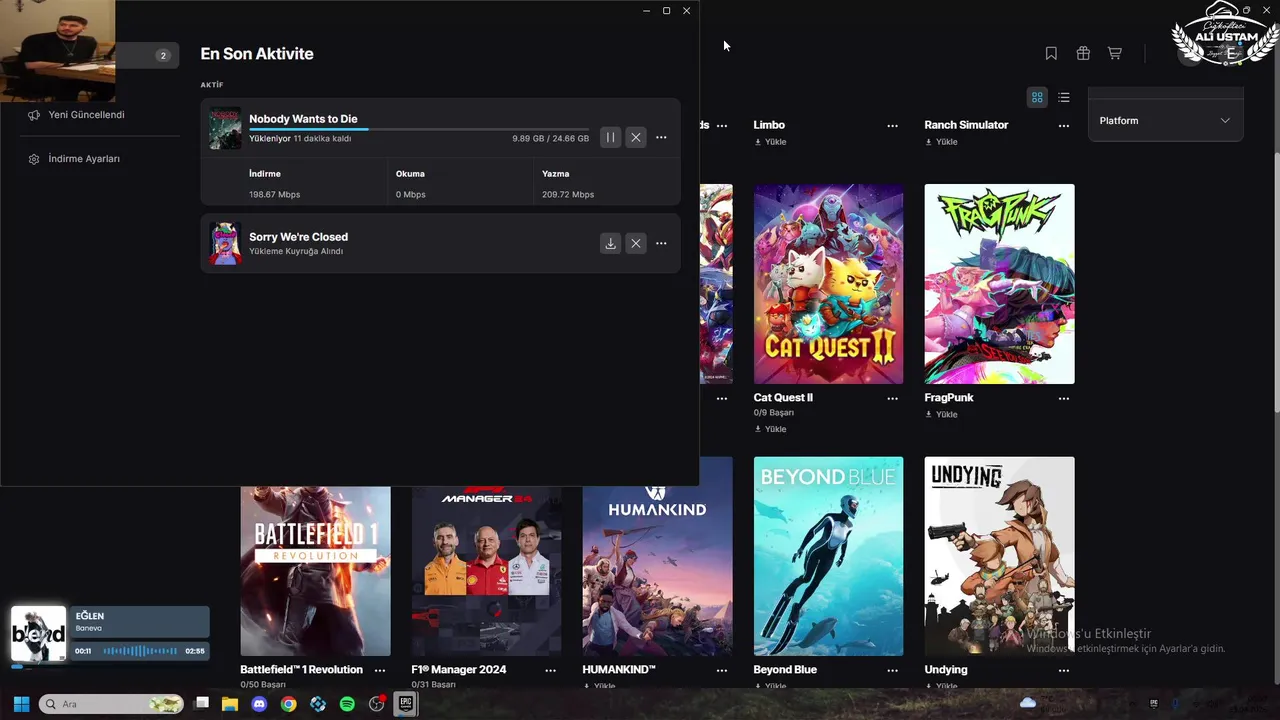
Task: Open the Cat Quest II three-dot menu
Action: 892,398
